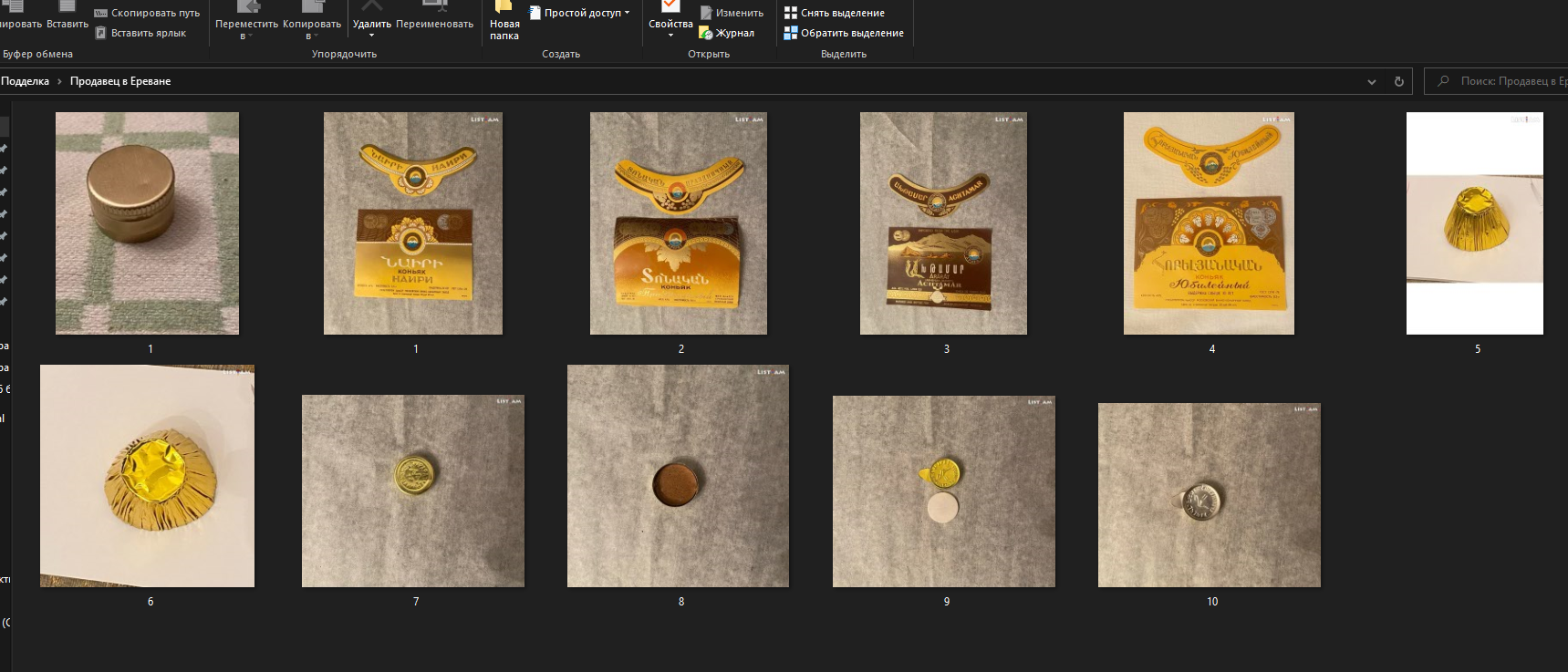Image resolution: width=1568 pixels, height=672 pixels.
Task: Expand the address bar history chevron
Action: coord(1371,81)
